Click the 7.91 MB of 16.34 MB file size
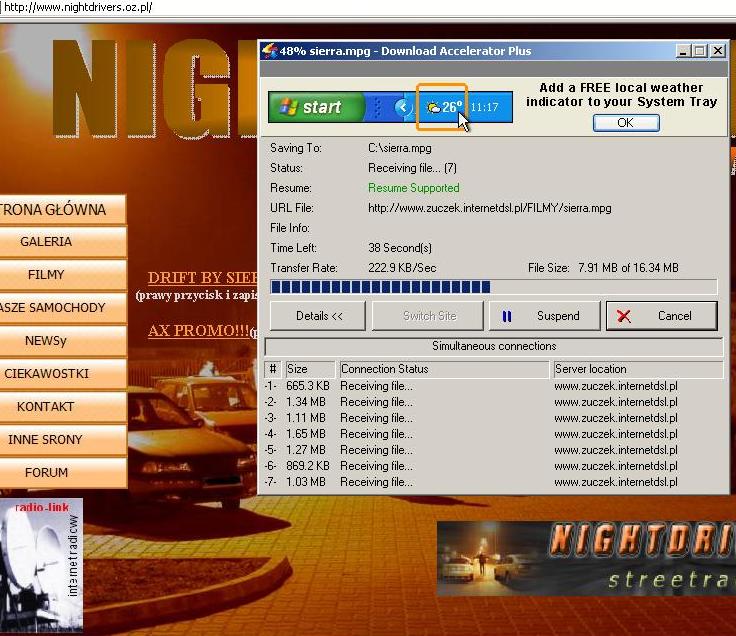 628,268
